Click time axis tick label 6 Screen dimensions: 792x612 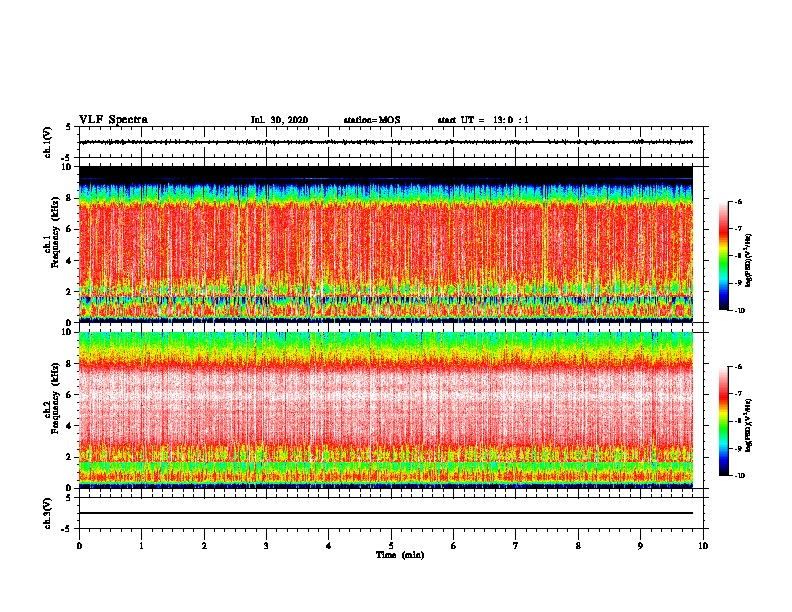point(453,546)
